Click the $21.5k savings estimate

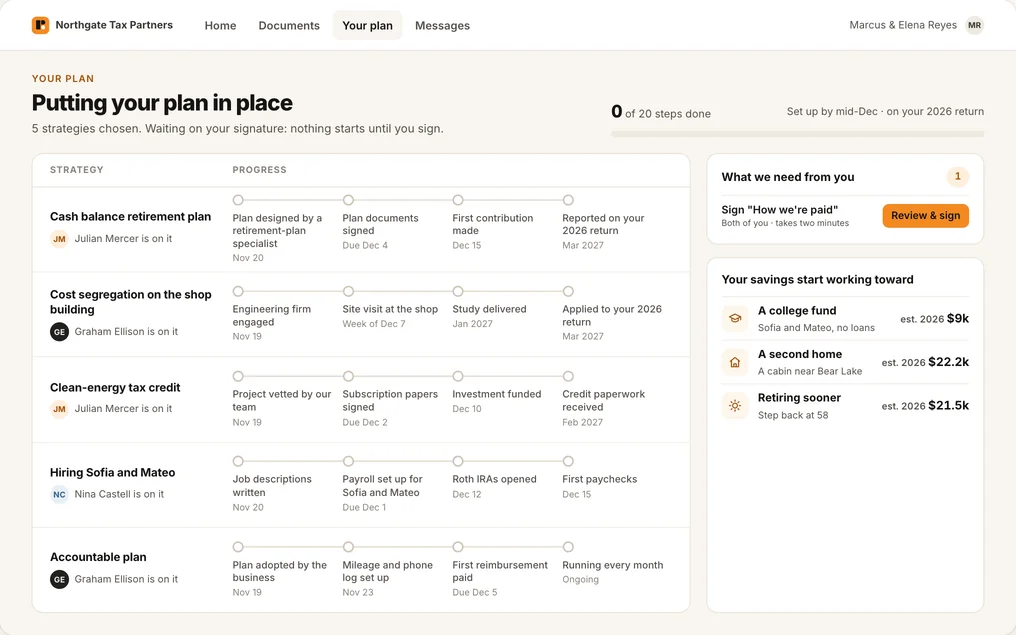click(949, 406)
